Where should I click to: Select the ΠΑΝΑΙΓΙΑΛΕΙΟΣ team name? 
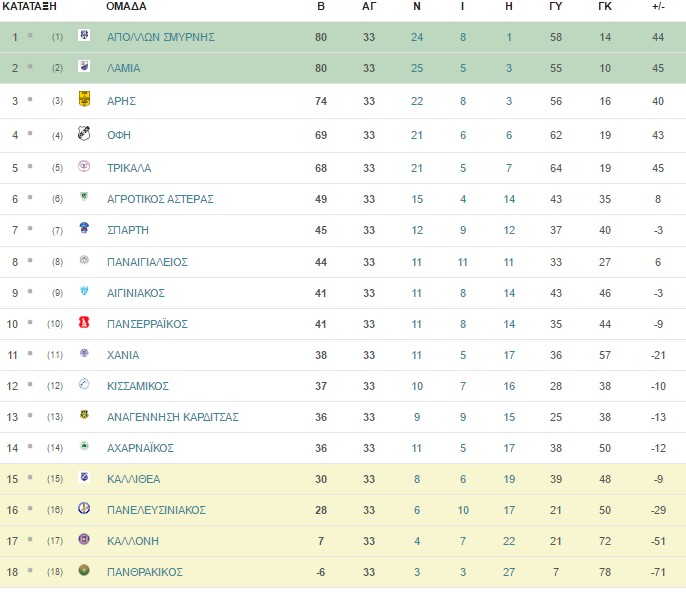click(x=147, y=262)
